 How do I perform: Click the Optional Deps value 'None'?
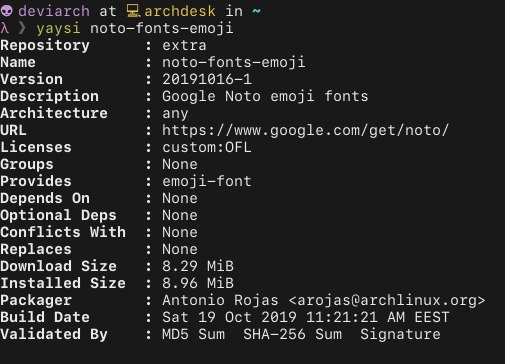point(180,215)
